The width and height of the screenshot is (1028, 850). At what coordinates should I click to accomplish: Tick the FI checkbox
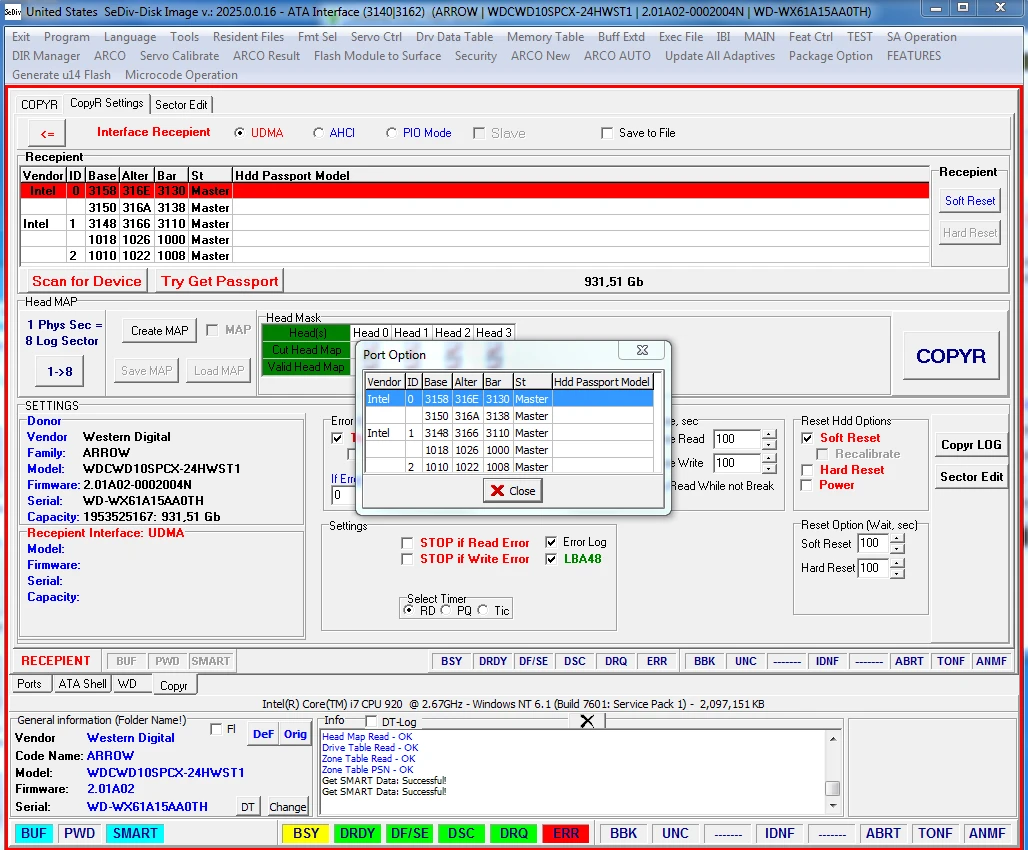coord(216,729)
